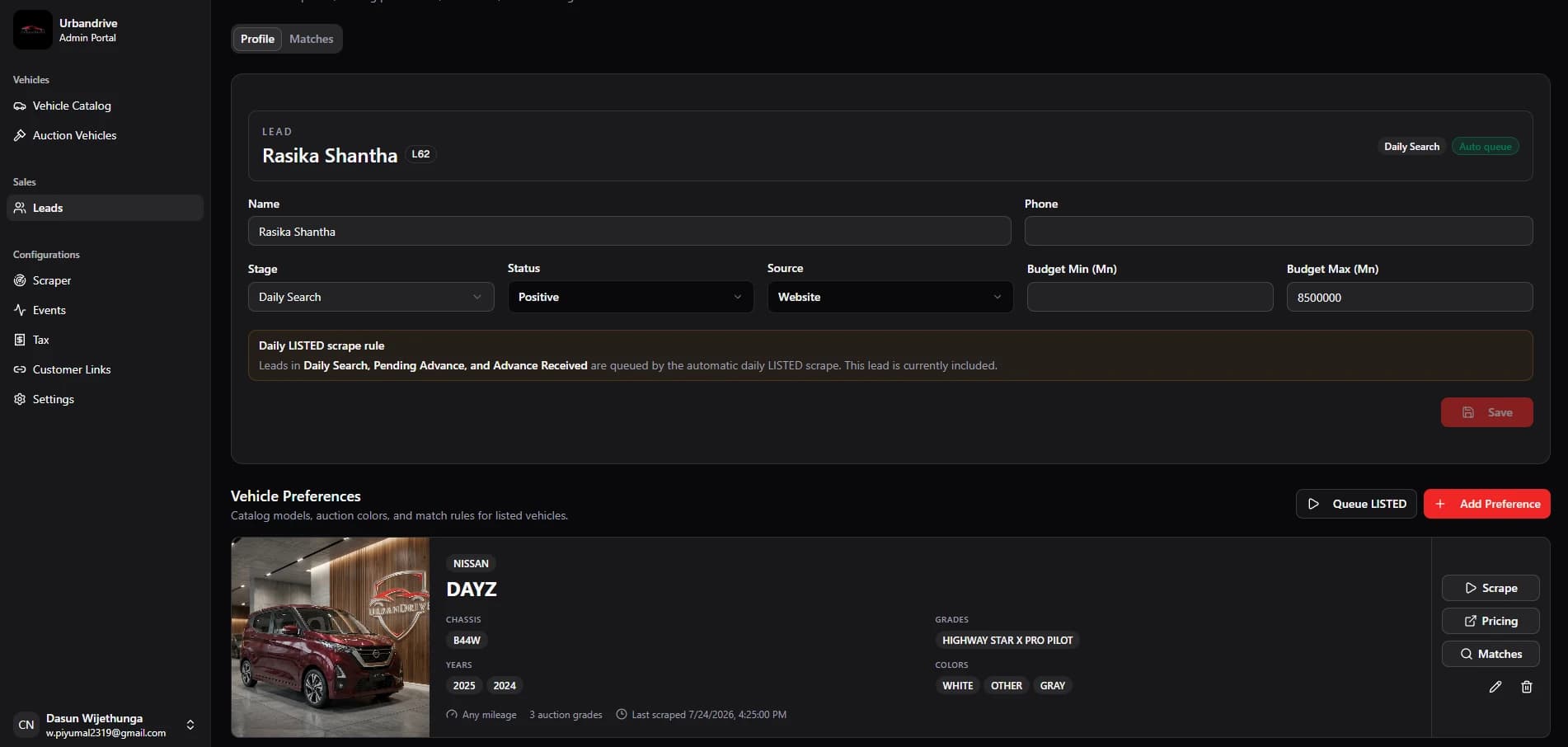Click the WHITE color tag
The width and height of the screenshot is (1568, 747).
click(958, 685)
